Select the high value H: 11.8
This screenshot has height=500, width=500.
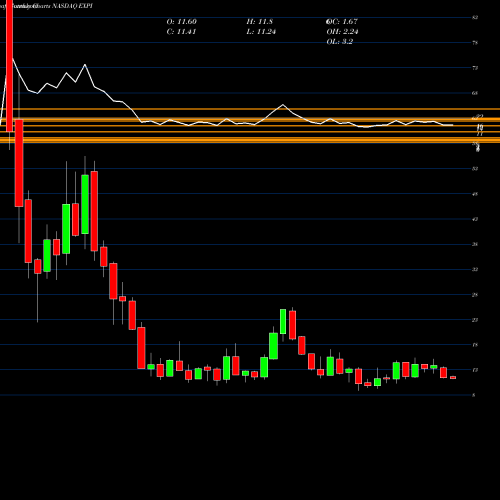coord(260,22)
